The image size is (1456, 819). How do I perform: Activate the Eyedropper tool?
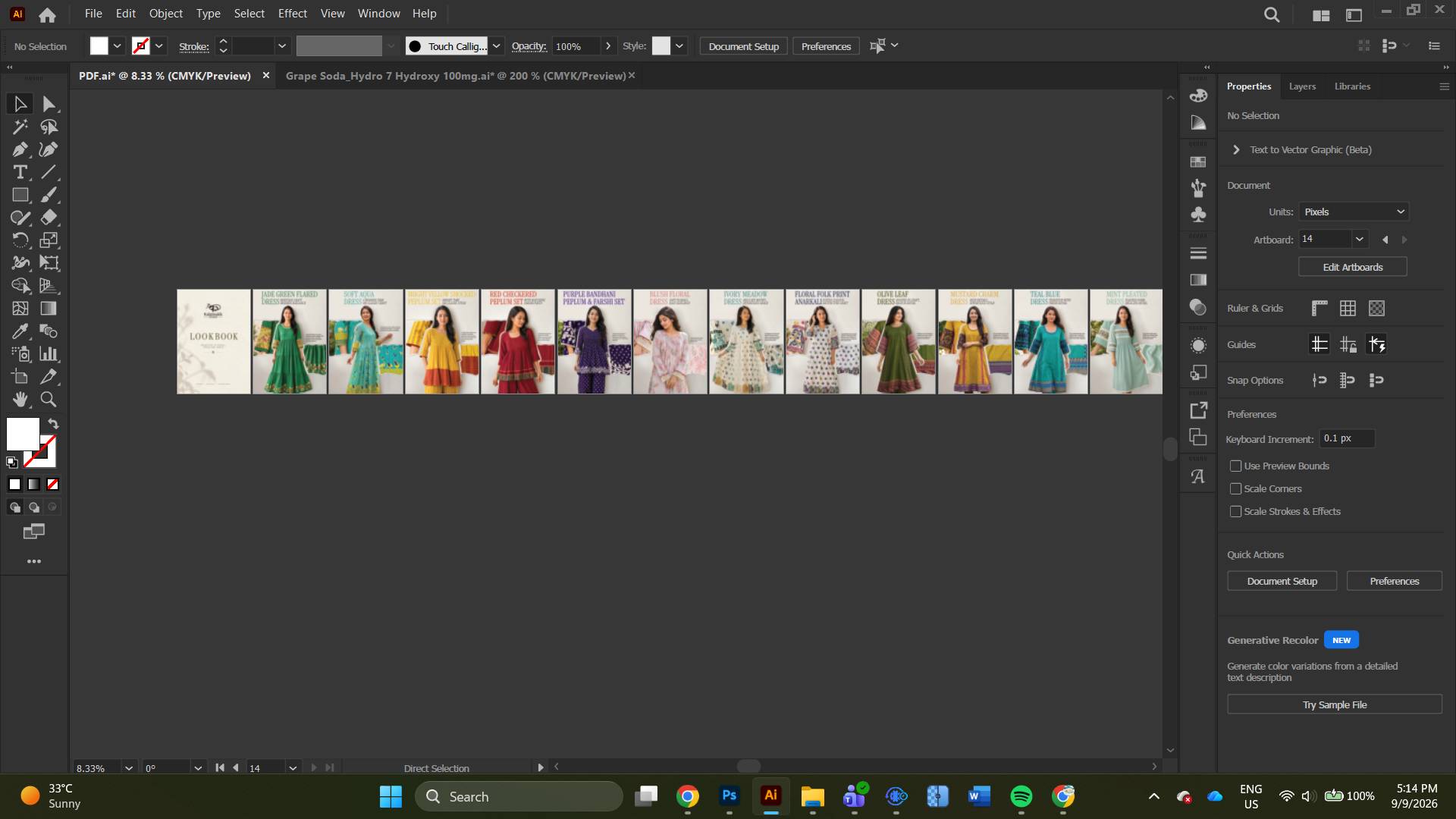pyautogui.click(x=20, y=331)
